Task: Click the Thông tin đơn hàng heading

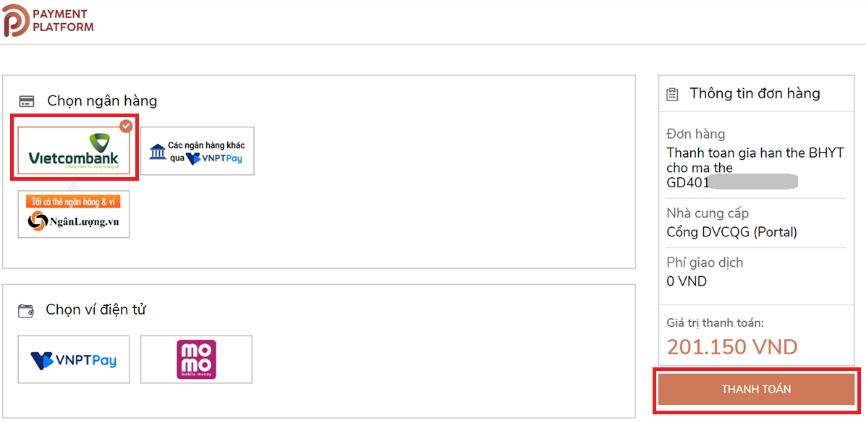Action: 754,94
